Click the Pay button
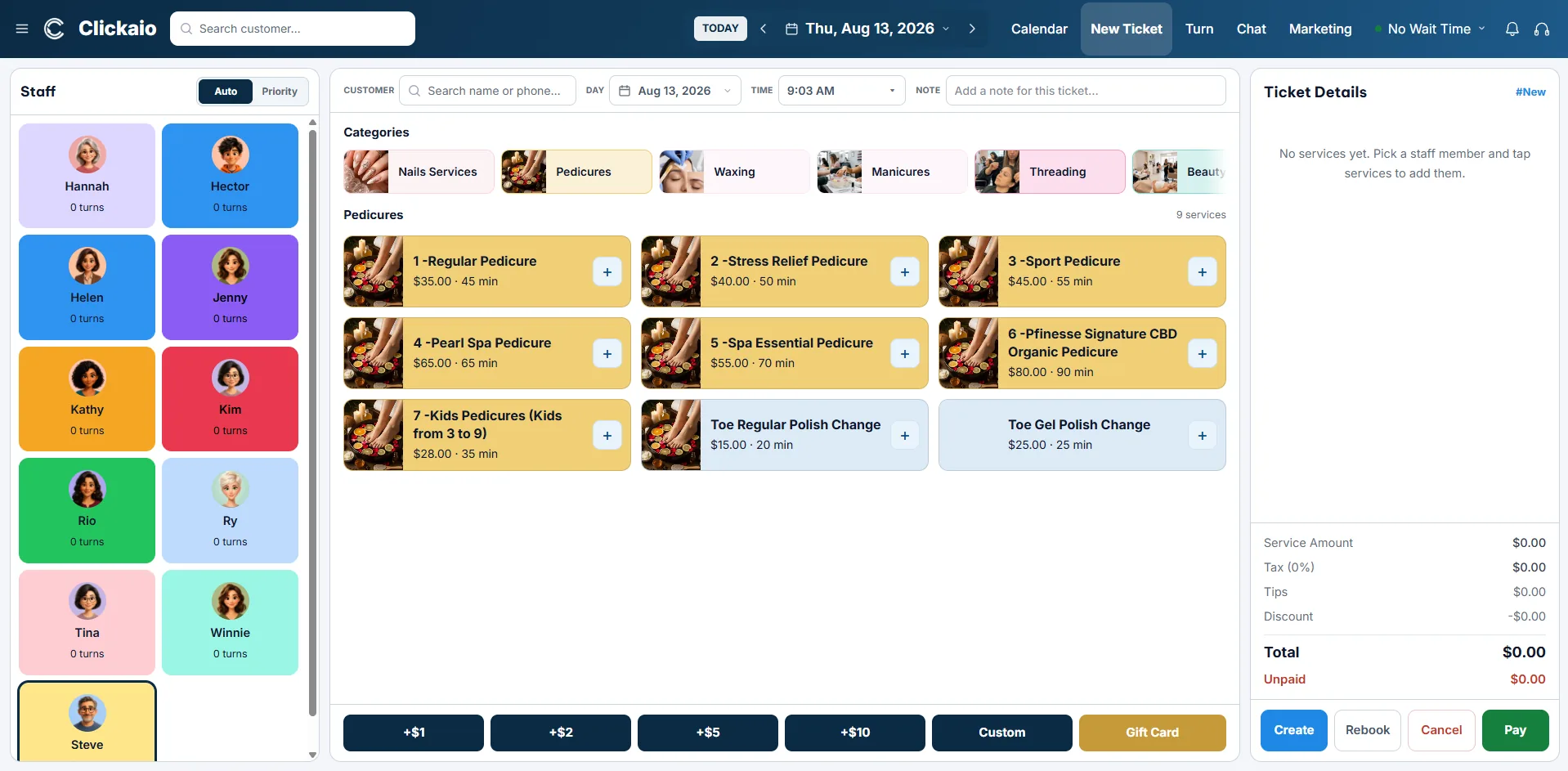The image size is (1568, 771). [1516, 730]
